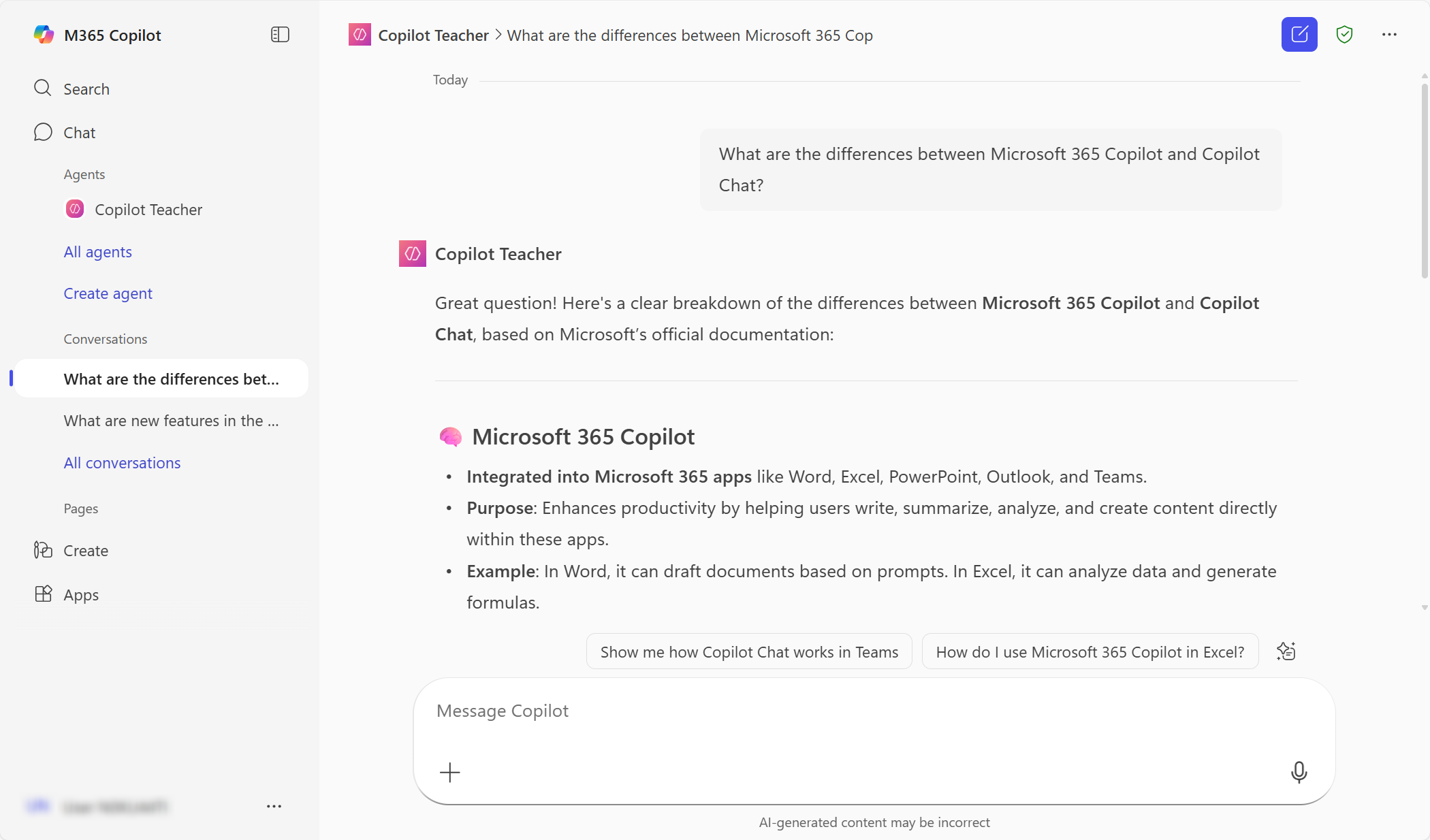This screenshot has width=1430, height=840.
Task: Start a new chat with compose icon
Action: coord(1299,35)
